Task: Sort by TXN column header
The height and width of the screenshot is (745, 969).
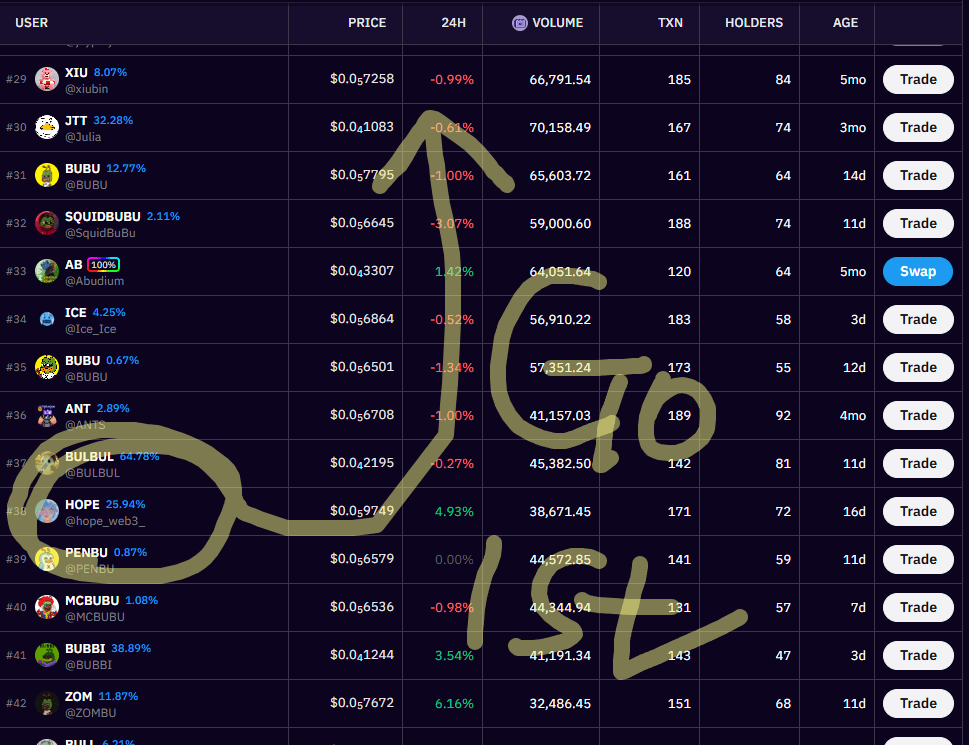Action: [670, 23]
